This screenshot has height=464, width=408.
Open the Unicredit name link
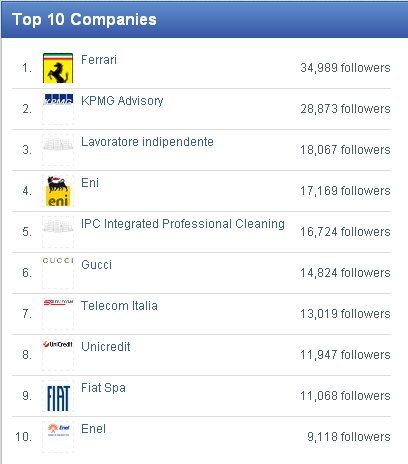click(x=106, y=347)
